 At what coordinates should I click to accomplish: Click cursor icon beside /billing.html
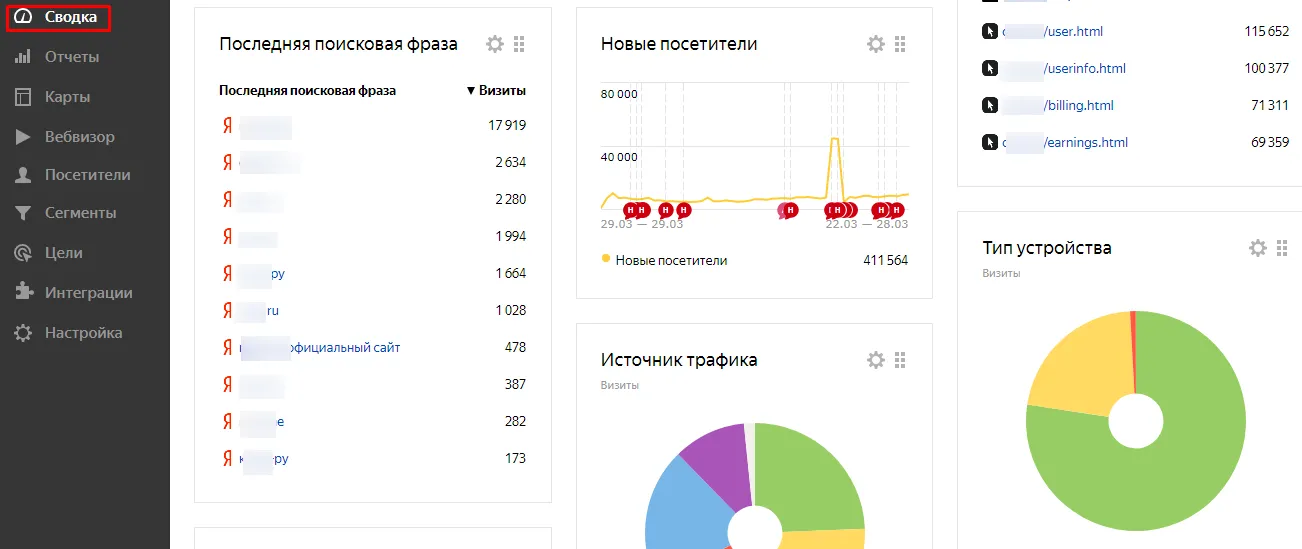(990, 105)
